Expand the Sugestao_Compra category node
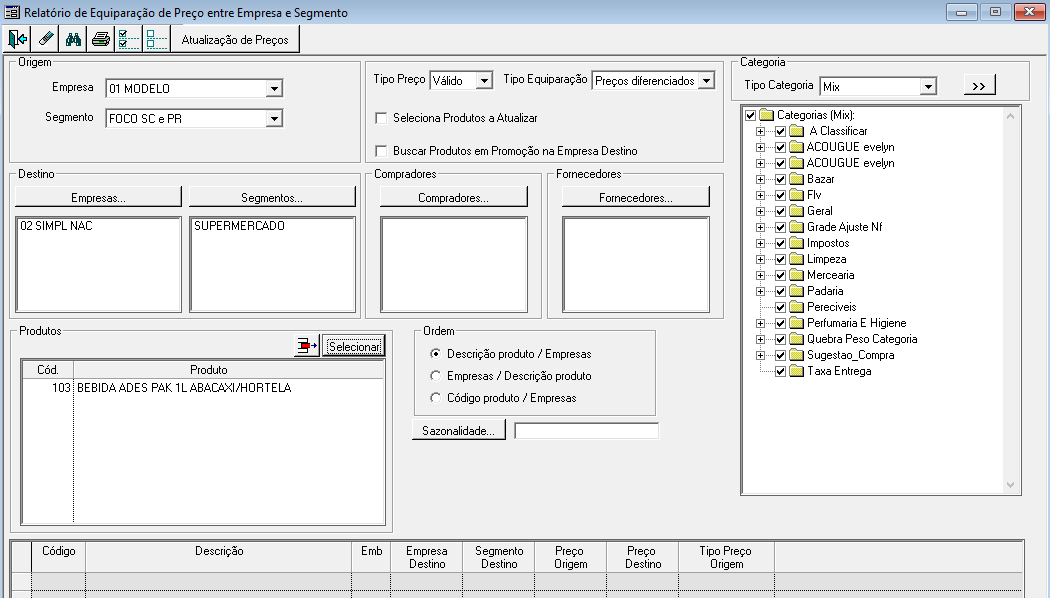The height and width of the screenshot is (598, 1050). [761, 356]
